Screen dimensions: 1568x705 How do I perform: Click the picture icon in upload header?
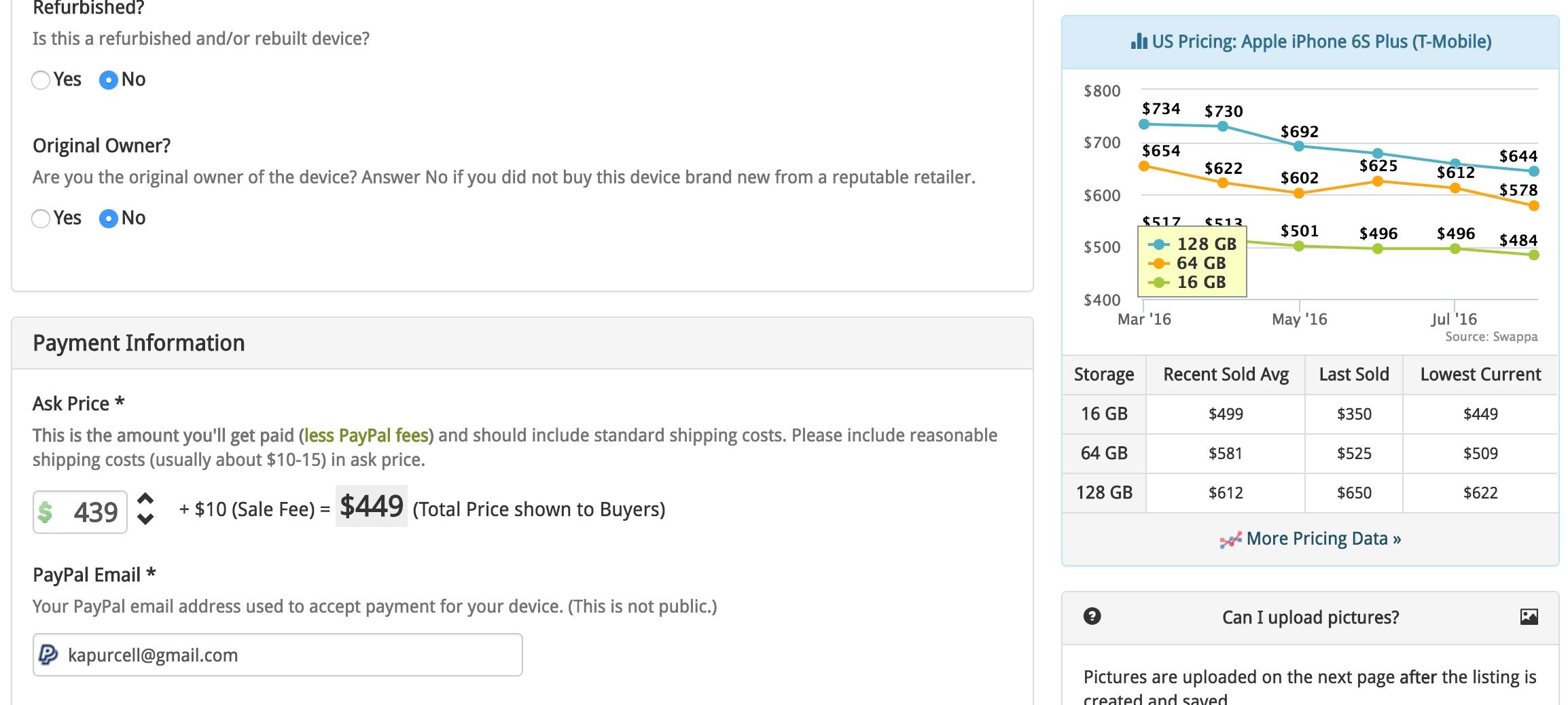point(1529,617)
